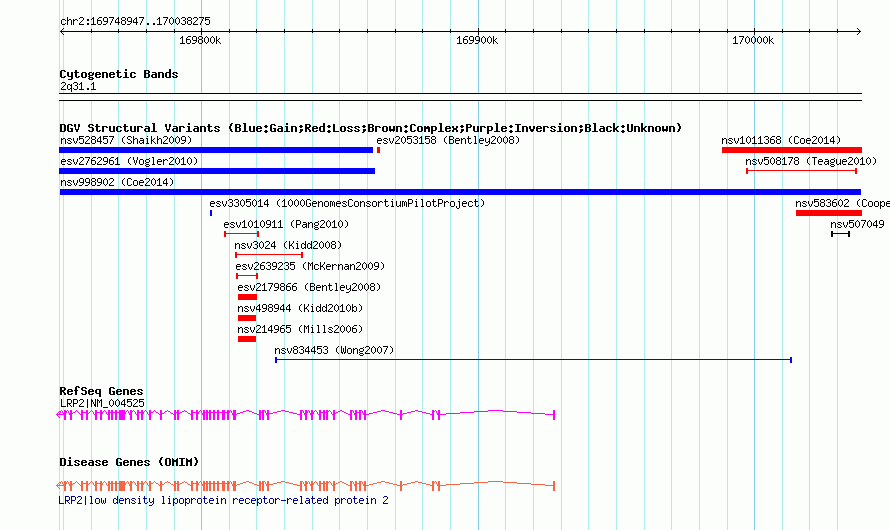Click the nsv998902 (Coe2014) label text
The height and width of the screenshot is (530, 890).
[117, 182]
